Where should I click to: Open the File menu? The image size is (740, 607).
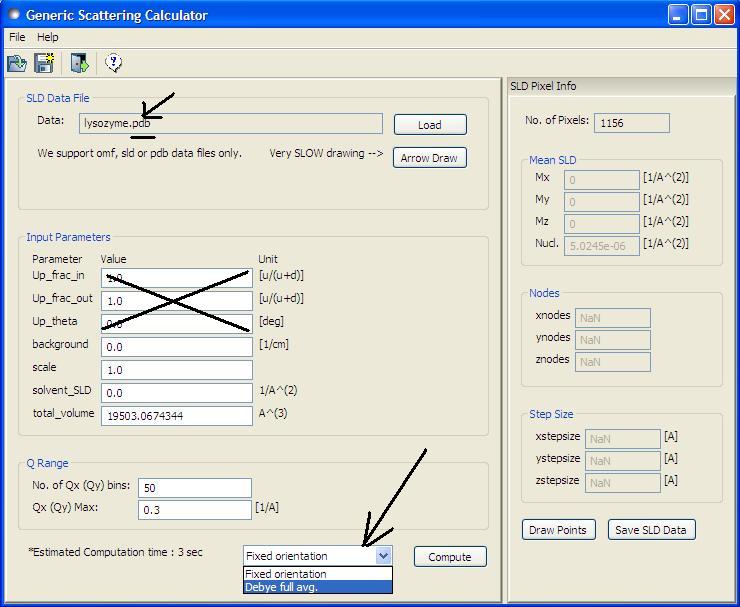pos(17,37)
